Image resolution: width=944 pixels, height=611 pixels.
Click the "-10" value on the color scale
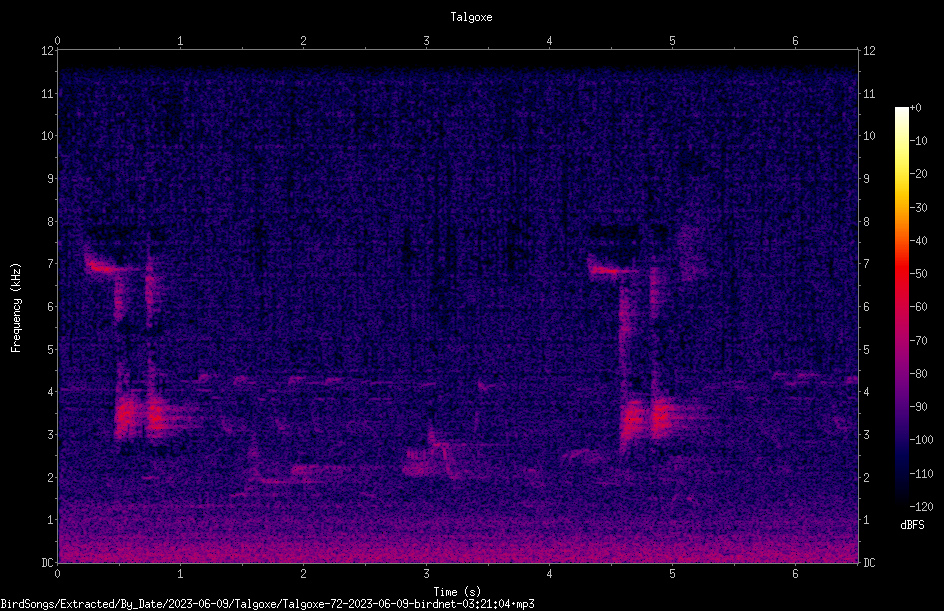(918, 141)
